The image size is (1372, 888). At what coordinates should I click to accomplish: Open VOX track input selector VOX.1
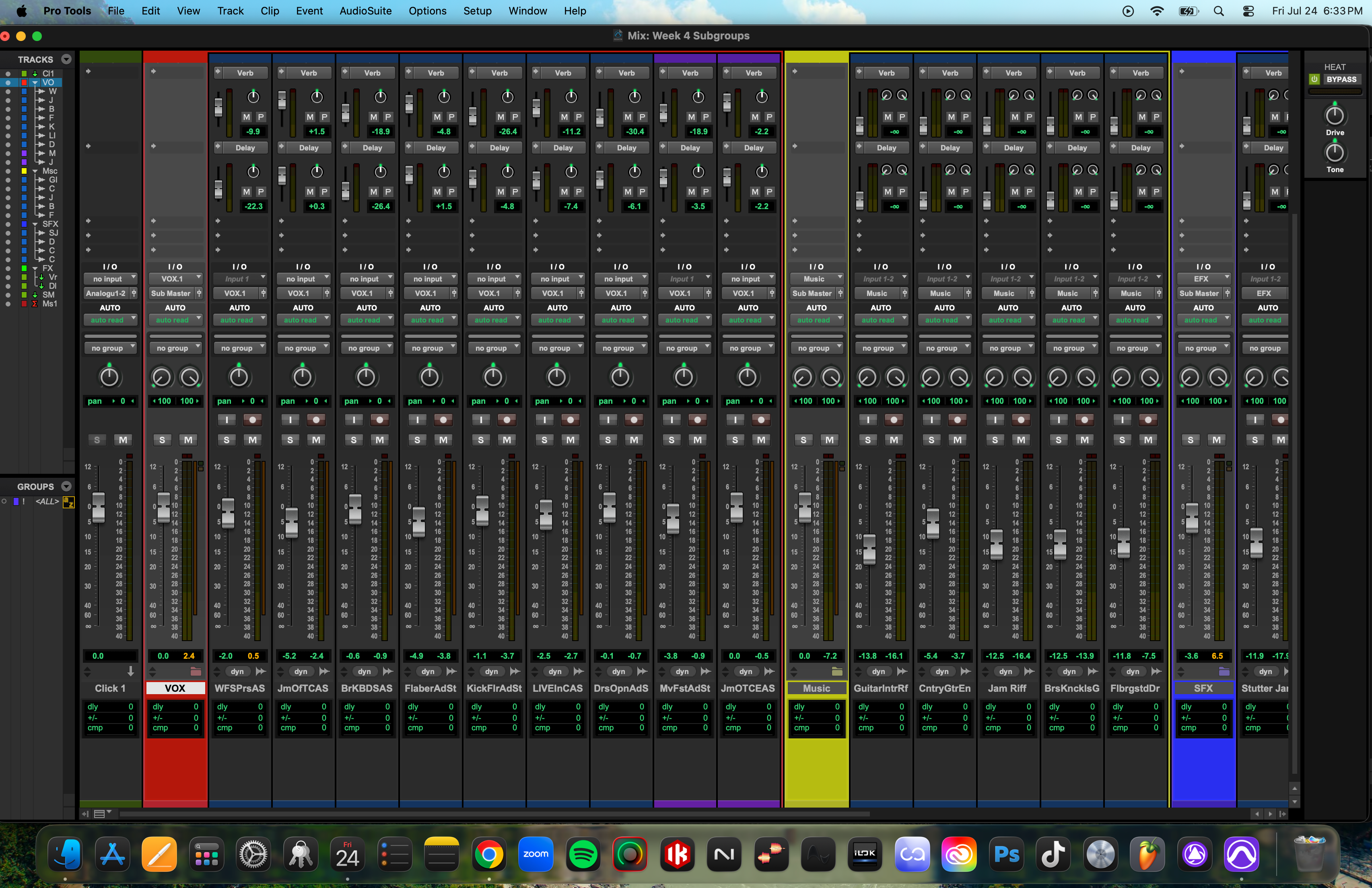click(175, 278)
